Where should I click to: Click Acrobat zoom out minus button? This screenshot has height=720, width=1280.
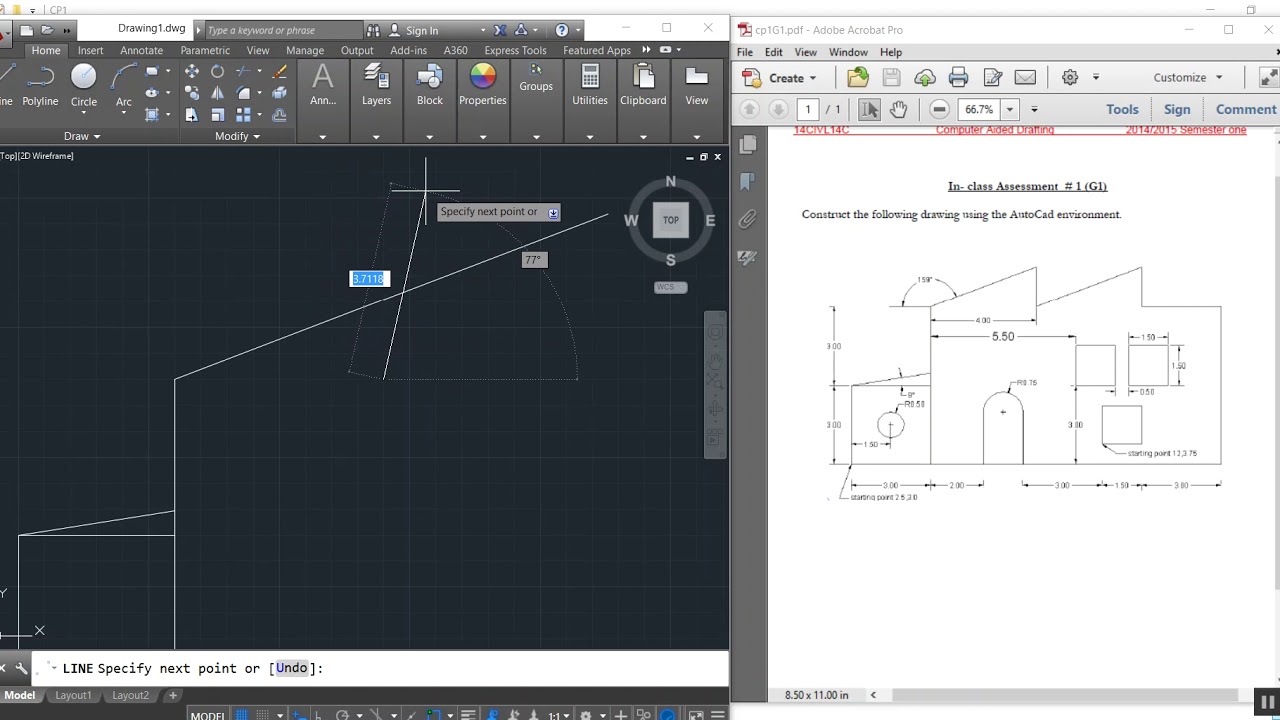939,109
